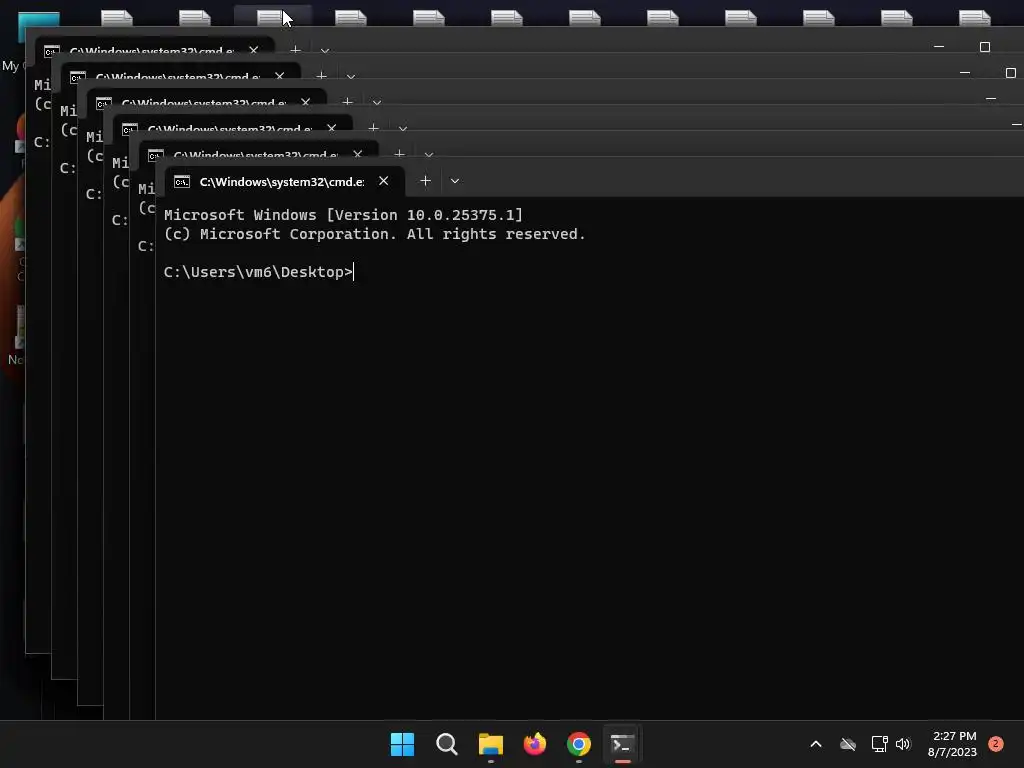Open the Windows Start menu
This screenshot has height=768, width=1024.
pyautogui.click(x=402, y=744)
